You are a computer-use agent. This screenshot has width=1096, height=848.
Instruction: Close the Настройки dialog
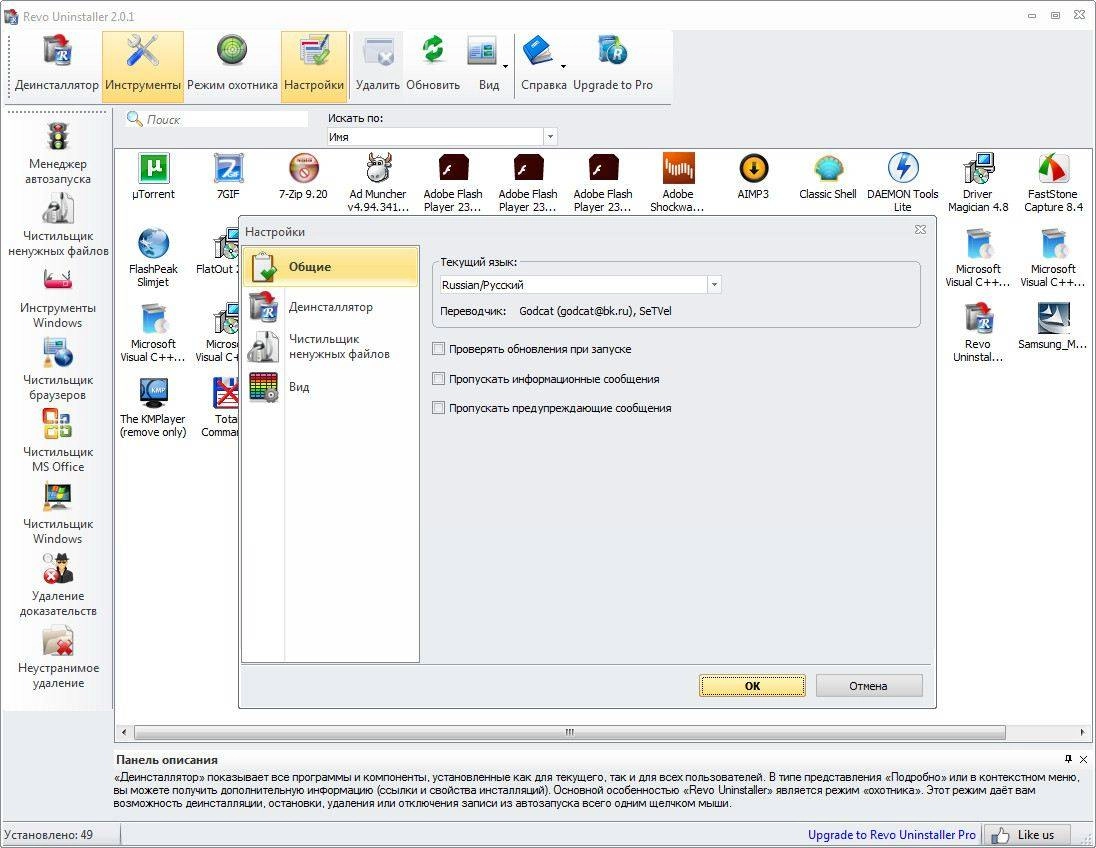tap(921, 229)
